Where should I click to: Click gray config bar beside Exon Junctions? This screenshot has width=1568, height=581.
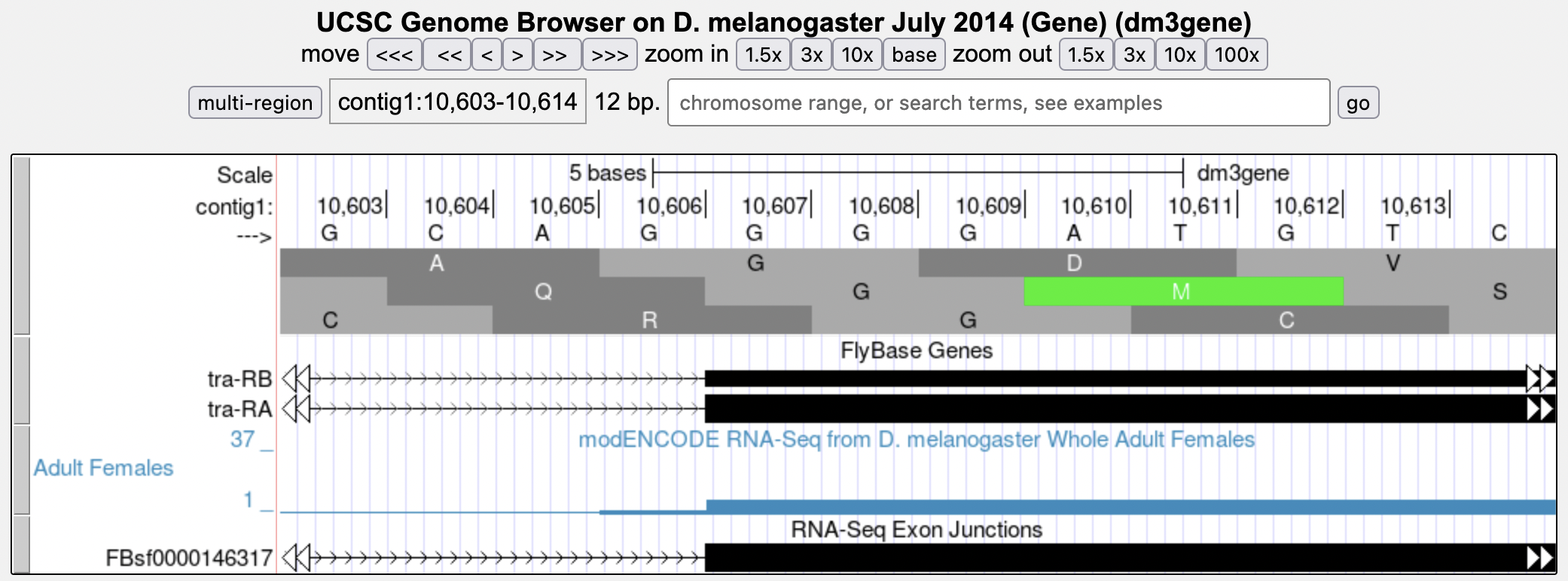(x=21, y=544)
